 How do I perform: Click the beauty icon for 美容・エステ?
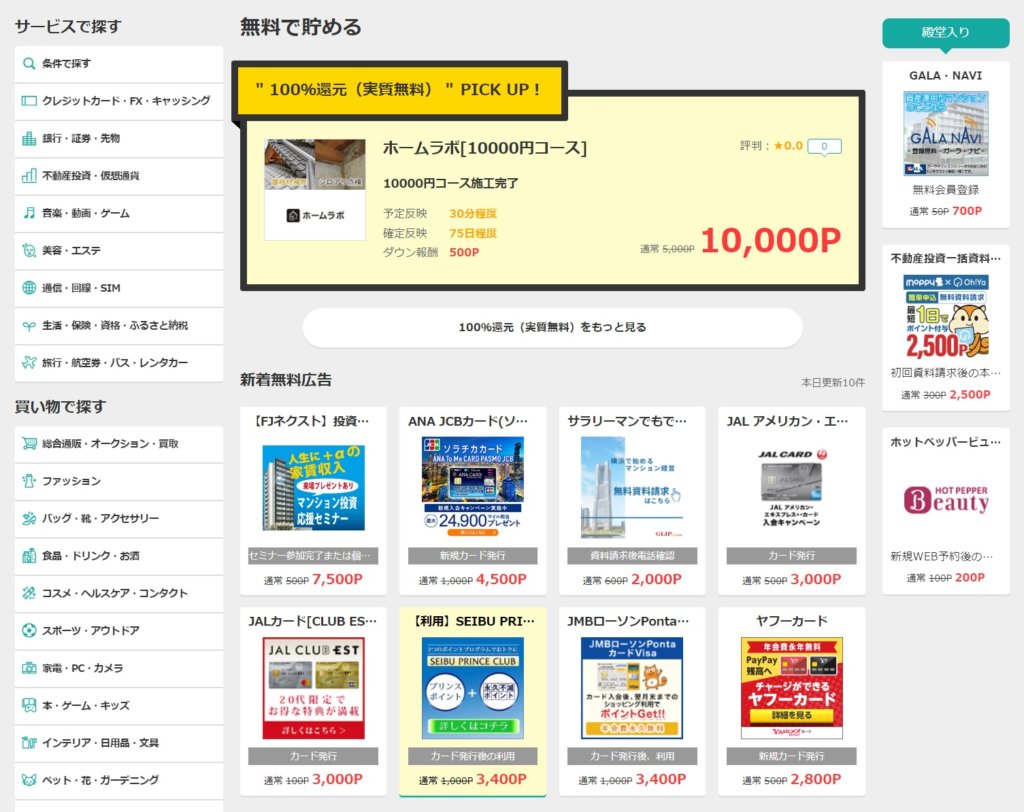point(29,250)
